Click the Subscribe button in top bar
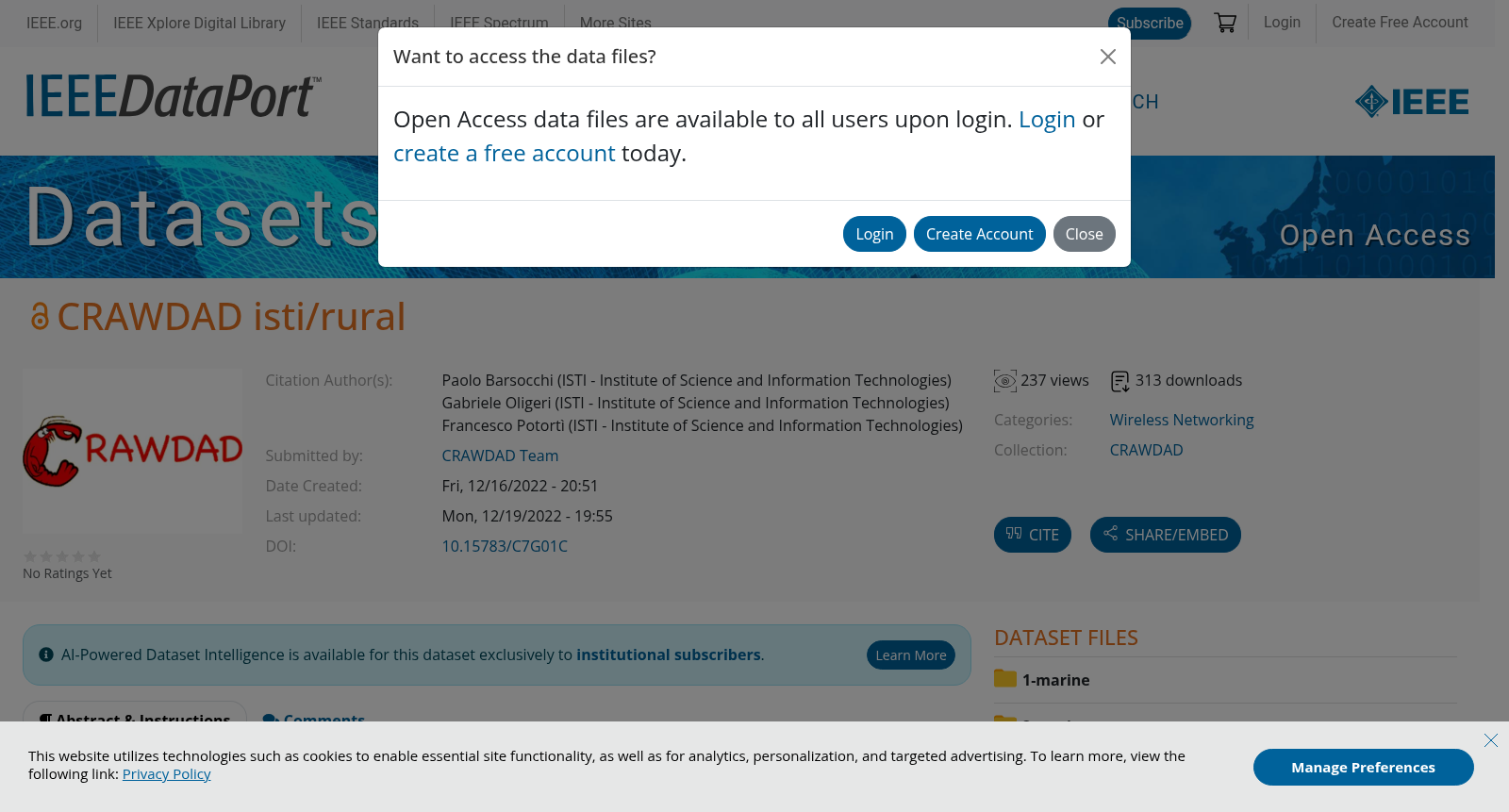The width and height of the screenshot is (1509, 812). 1150,23
